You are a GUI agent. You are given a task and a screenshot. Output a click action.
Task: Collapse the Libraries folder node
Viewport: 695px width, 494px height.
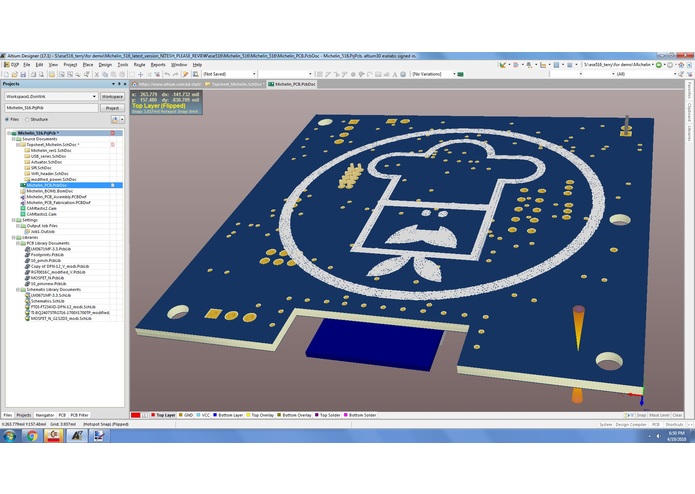point(13,237)
